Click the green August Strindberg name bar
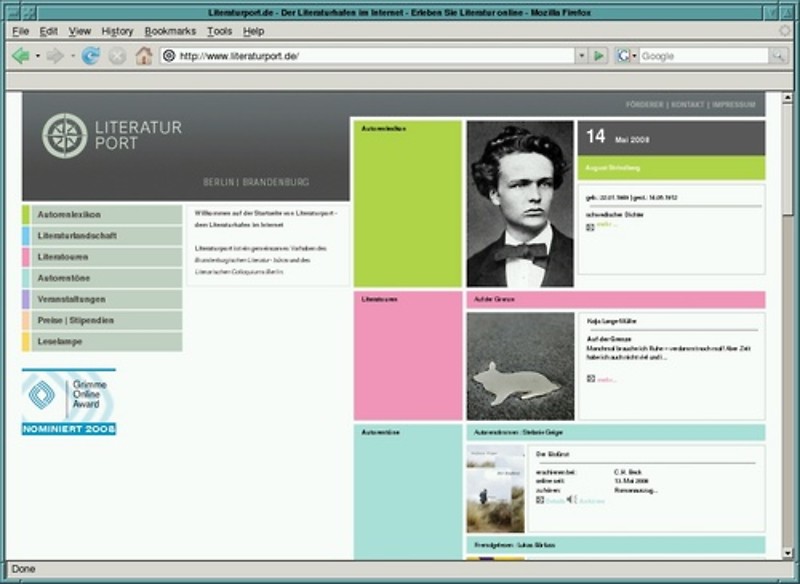 tap(671, 168)
